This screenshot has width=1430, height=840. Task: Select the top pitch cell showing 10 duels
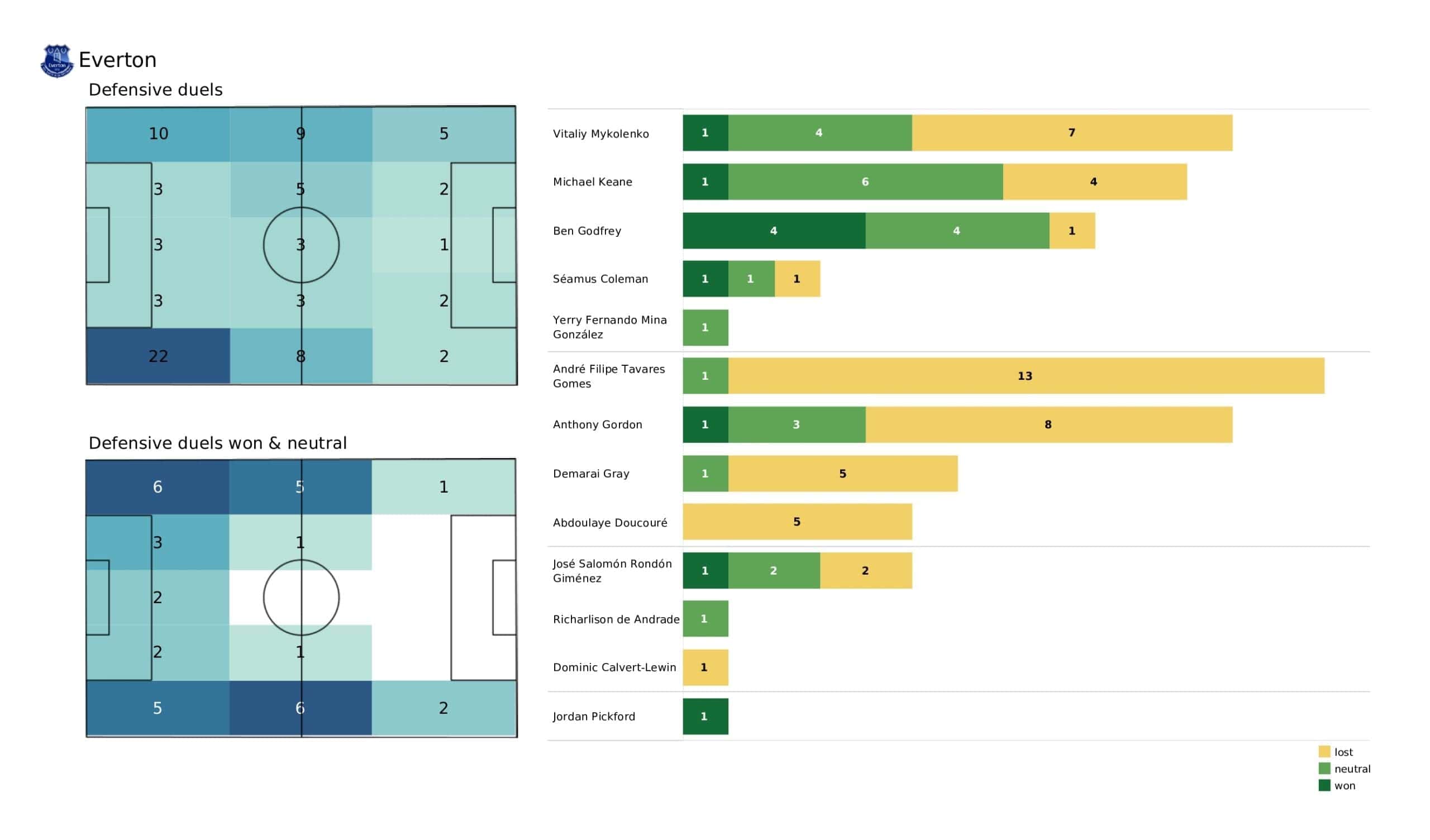(158, 134)
